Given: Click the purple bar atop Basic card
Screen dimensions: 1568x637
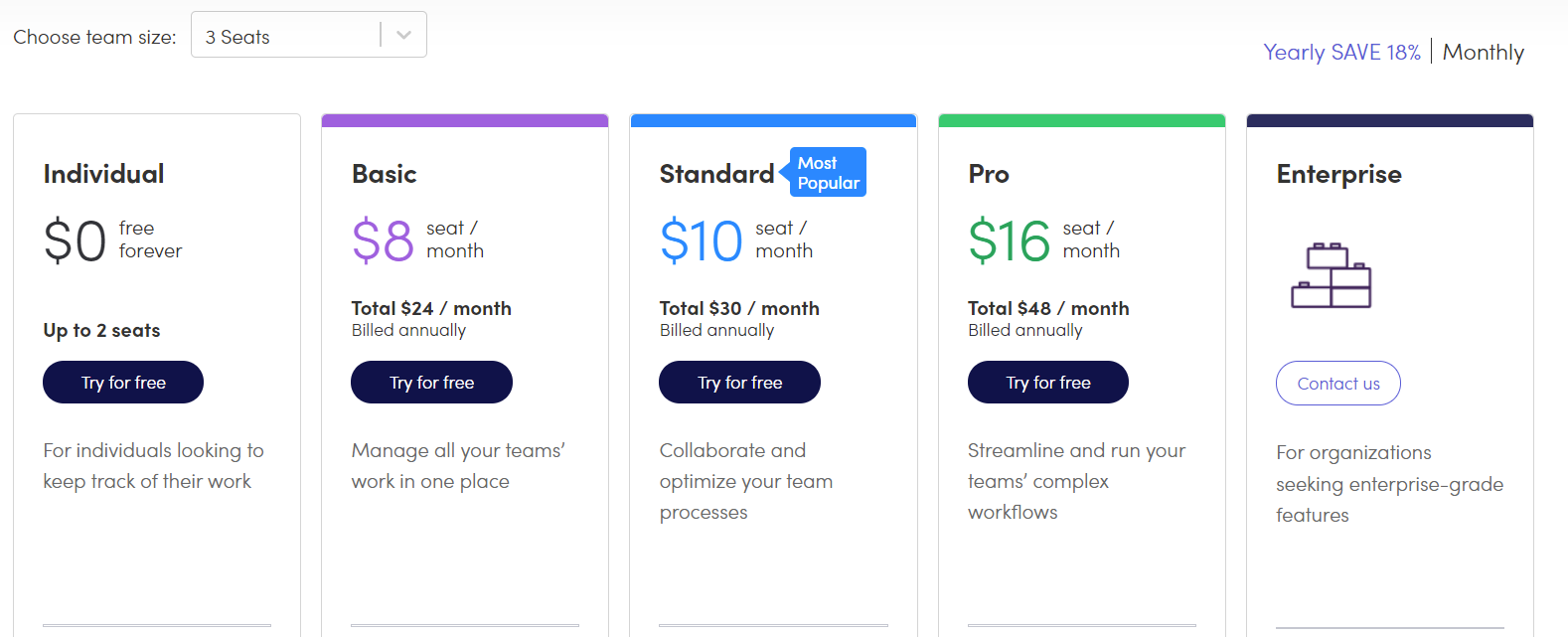Looking at the screenshot, I should (464, 121).
